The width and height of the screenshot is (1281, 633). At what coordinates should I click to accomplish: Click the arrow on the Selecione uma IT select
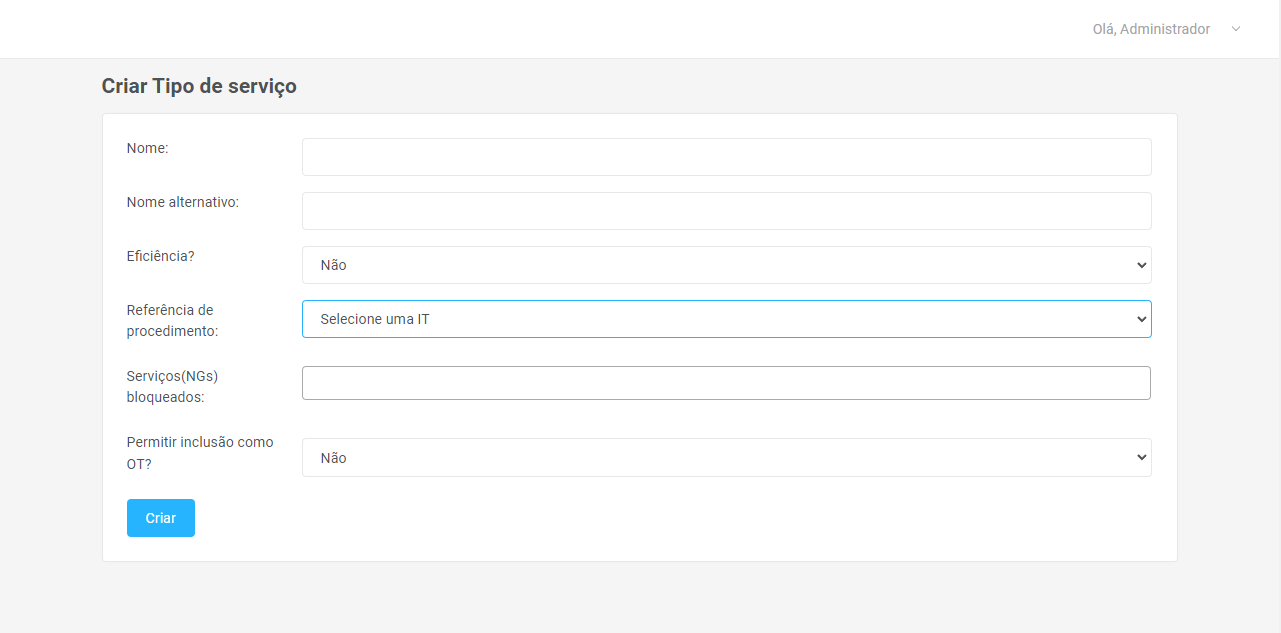1141,319
